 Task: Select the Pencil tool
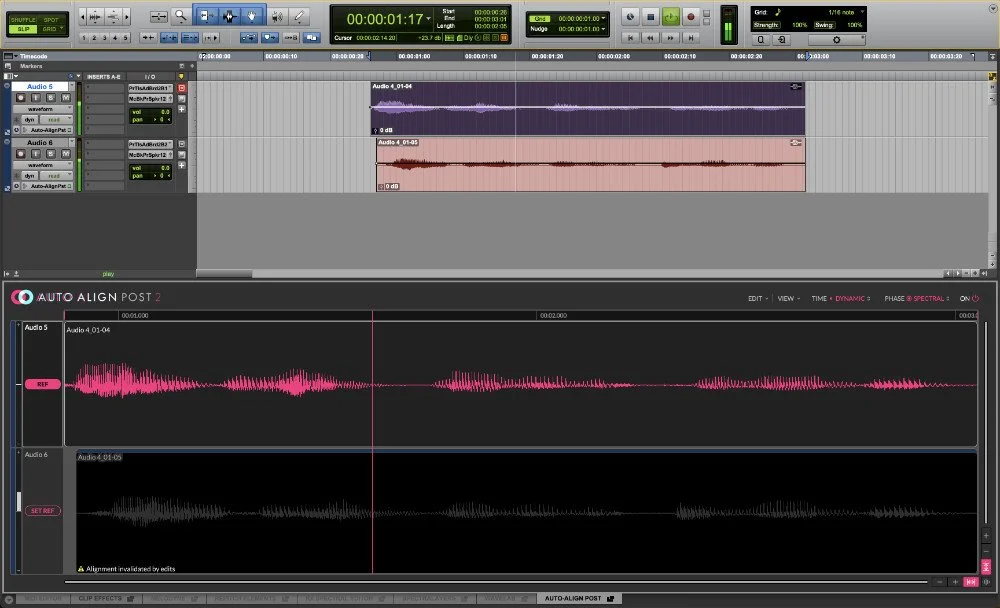[299, 14]
